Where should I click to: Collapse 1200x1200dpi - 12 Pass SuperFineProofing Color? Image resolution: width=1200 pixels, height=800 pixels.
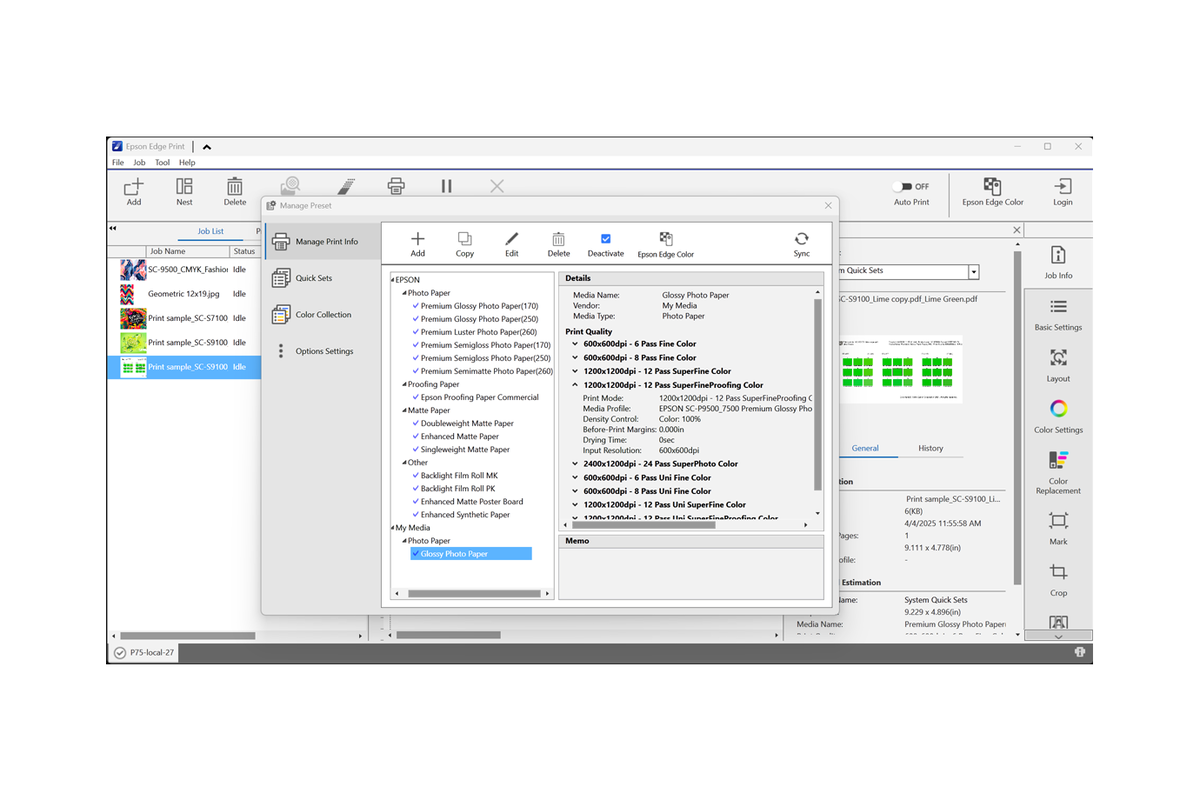pos(575,385)
